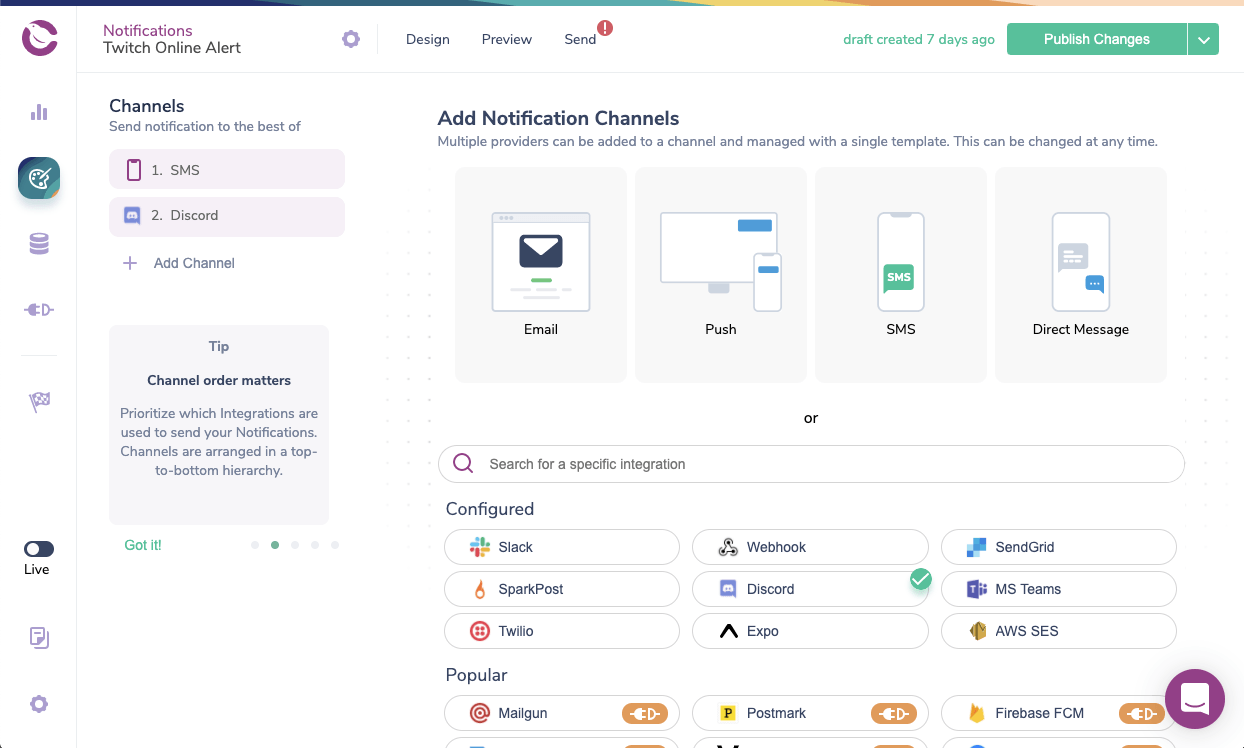
Task: Open the Data database icon in the sidebar
Action: coord(38,243)
